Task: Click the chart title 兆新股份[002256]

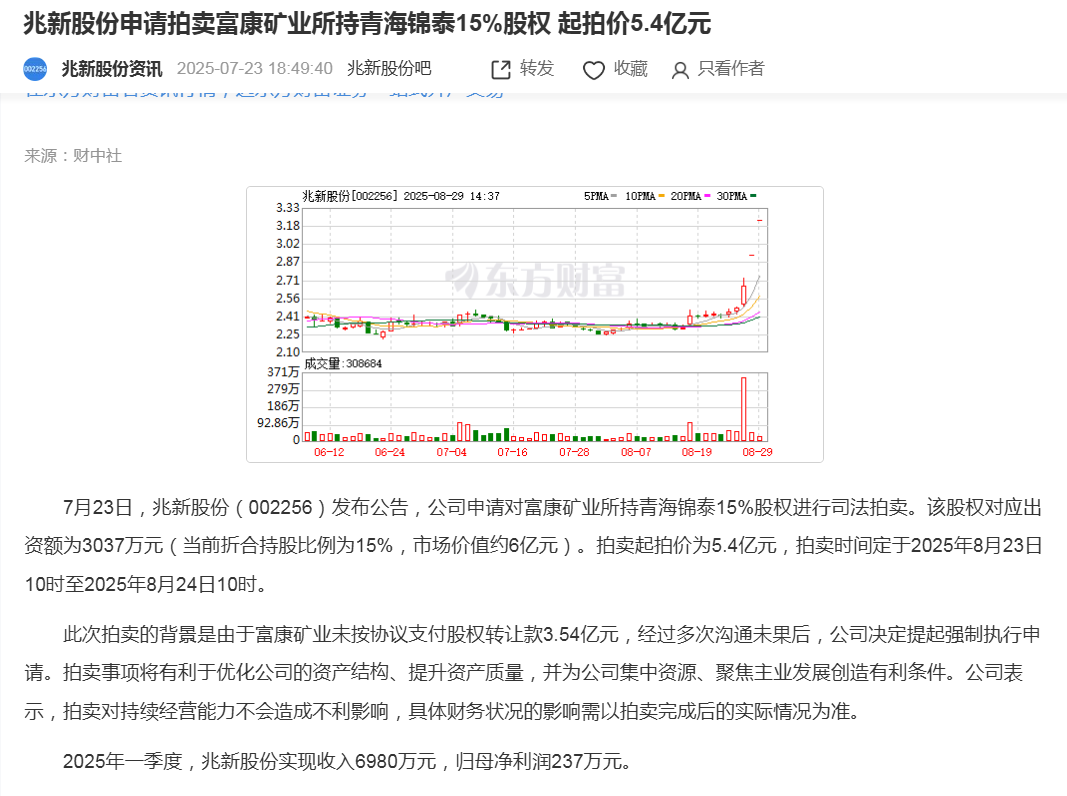Action: (x=350, y=196)
